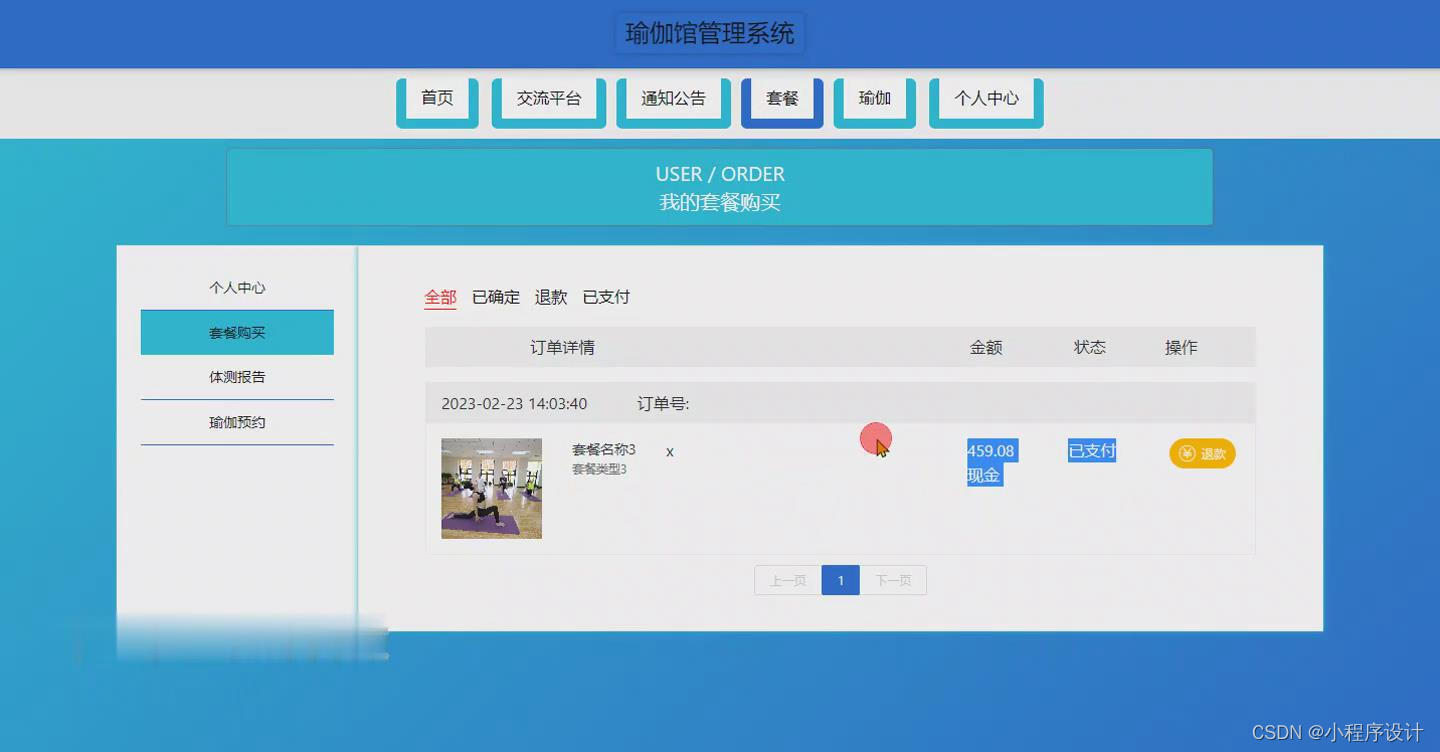
Task: Go to the 交流平台 section
Action: coord(548,98)
